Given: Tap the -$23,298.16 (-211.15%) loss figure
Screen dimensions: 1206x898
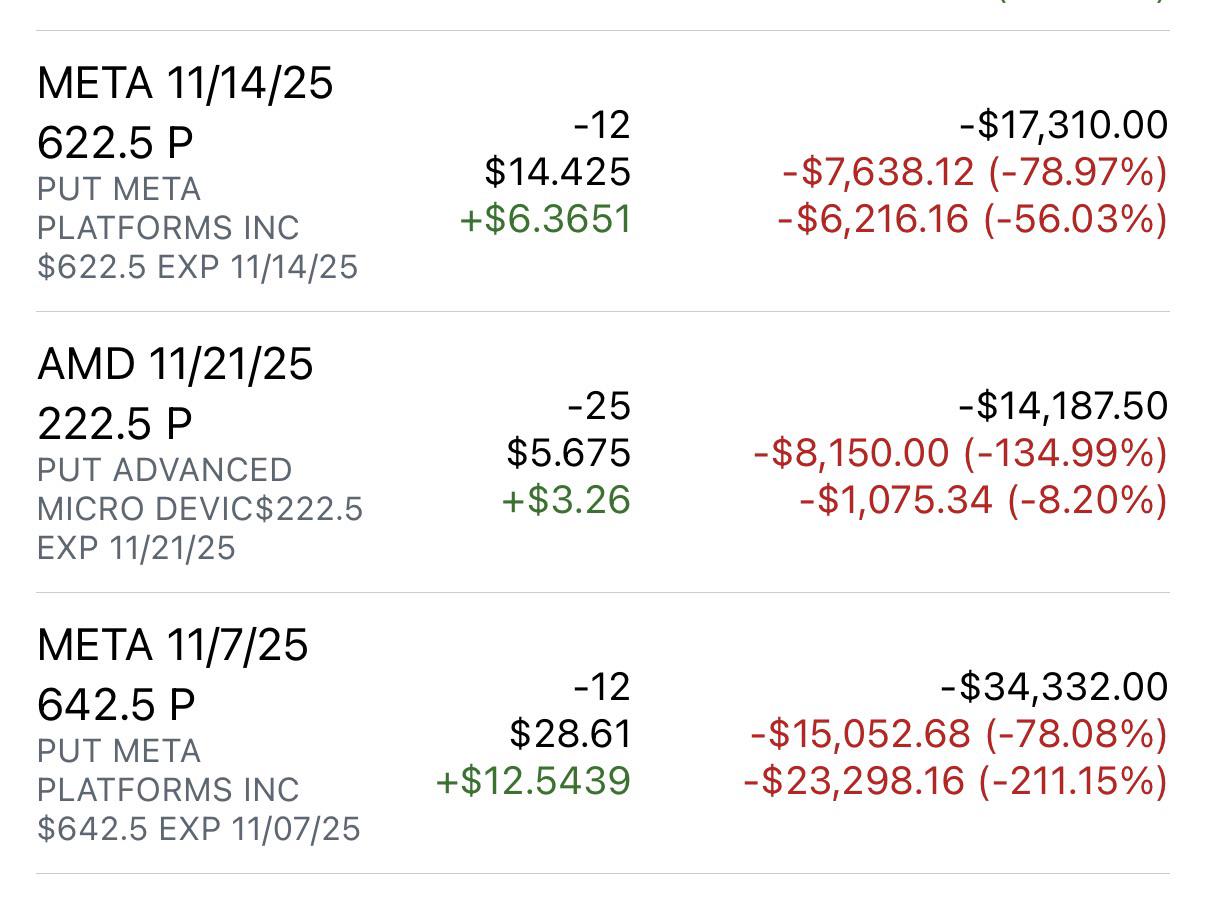Looking at the screenshot, I should (x=955, y=781).
